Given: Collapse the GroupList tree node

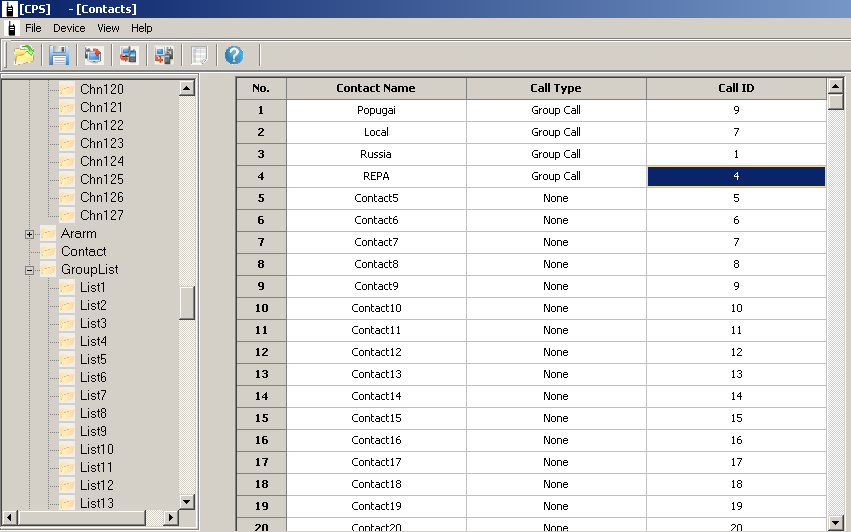Looking at the screenshot, I should 30,270.
